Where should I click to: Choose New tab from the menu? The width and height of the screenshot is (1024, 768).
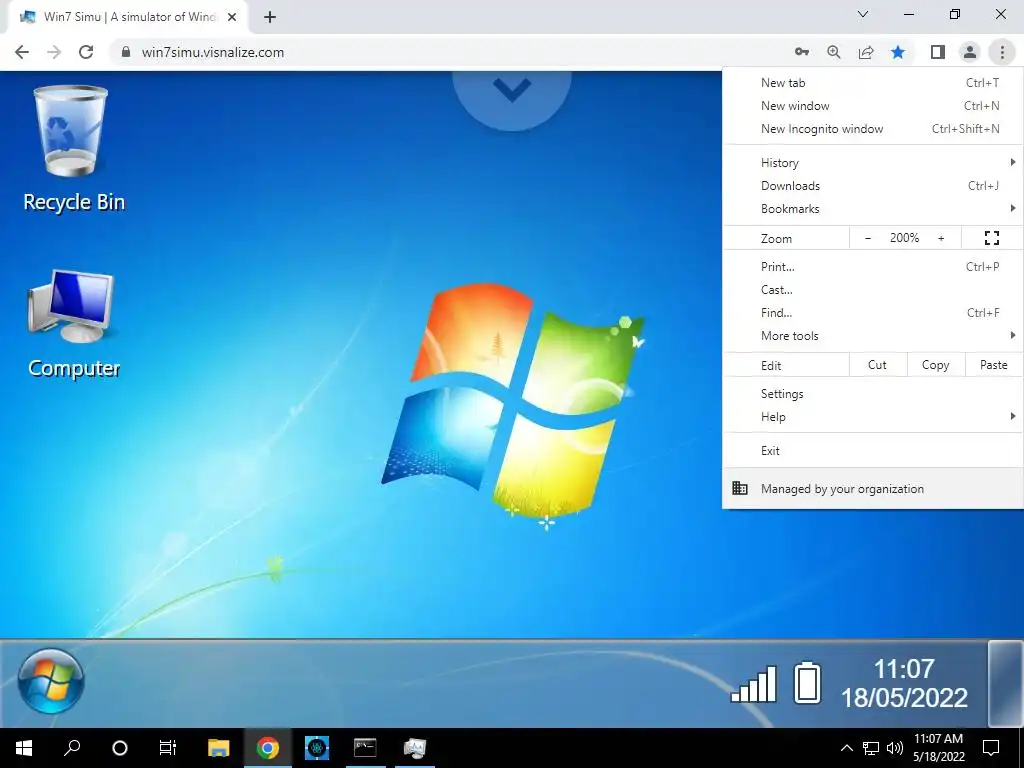click(872, 83)
